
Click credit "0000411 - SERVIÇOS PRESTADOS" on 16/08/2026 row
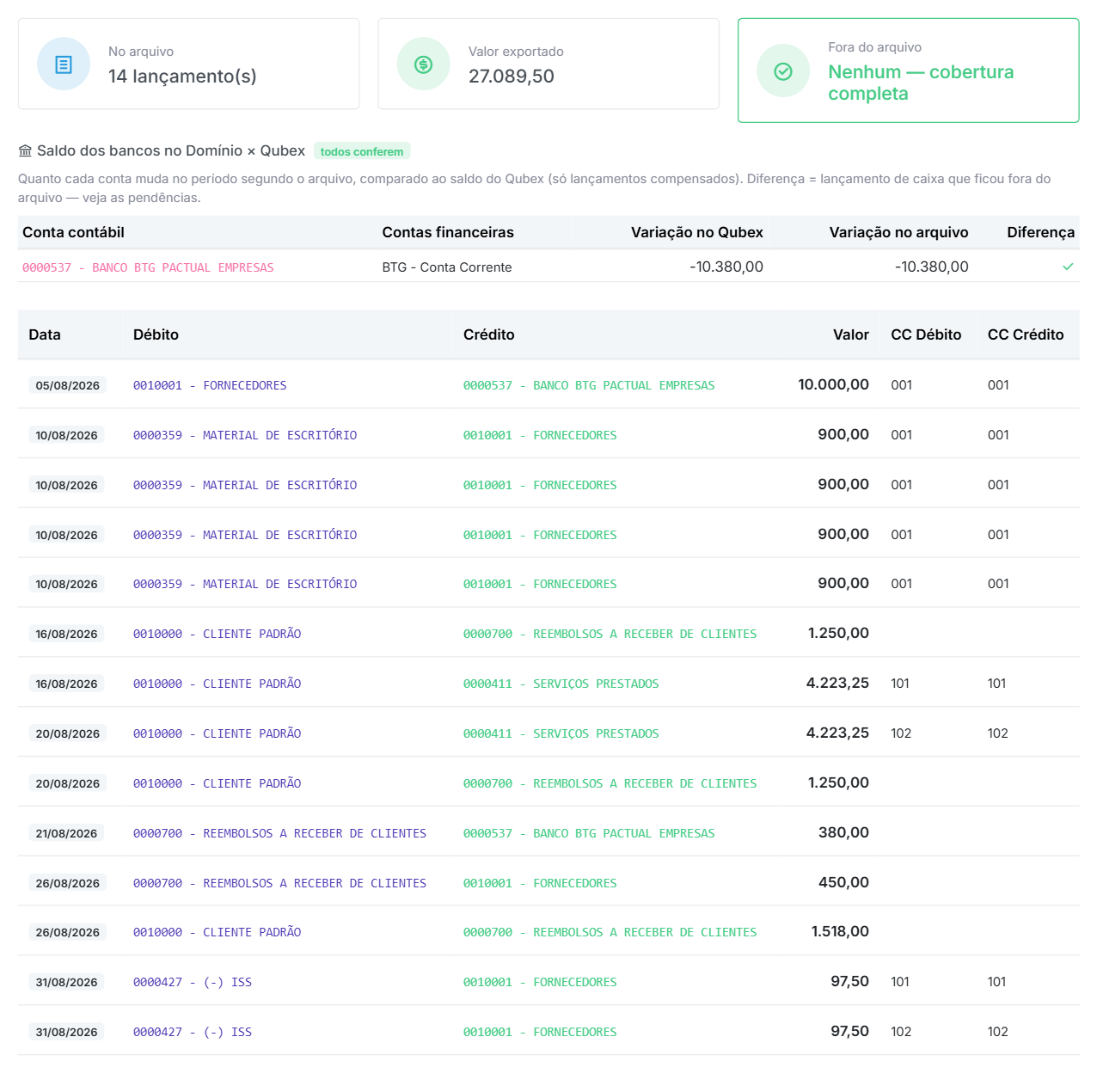click(x=561, y=684)
